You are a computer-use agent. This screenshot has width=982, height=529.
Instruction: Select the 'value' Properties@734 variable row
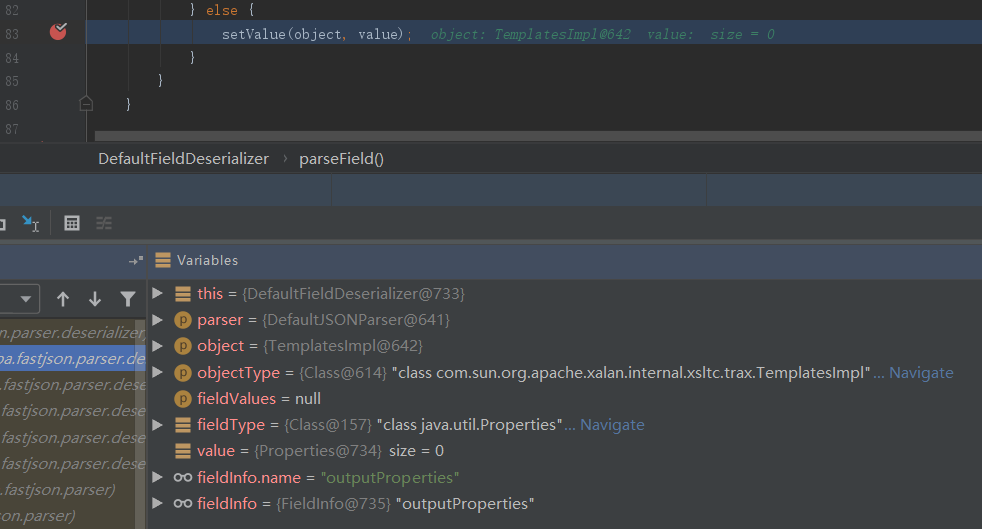[x=310, y=451]
